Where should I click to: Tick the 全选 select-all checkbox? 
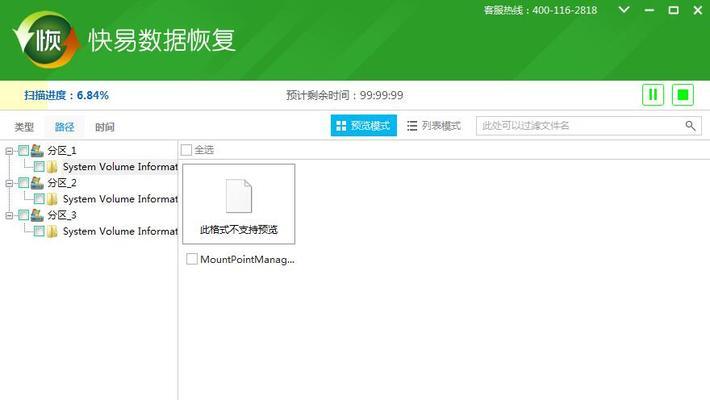coord(186,150)
